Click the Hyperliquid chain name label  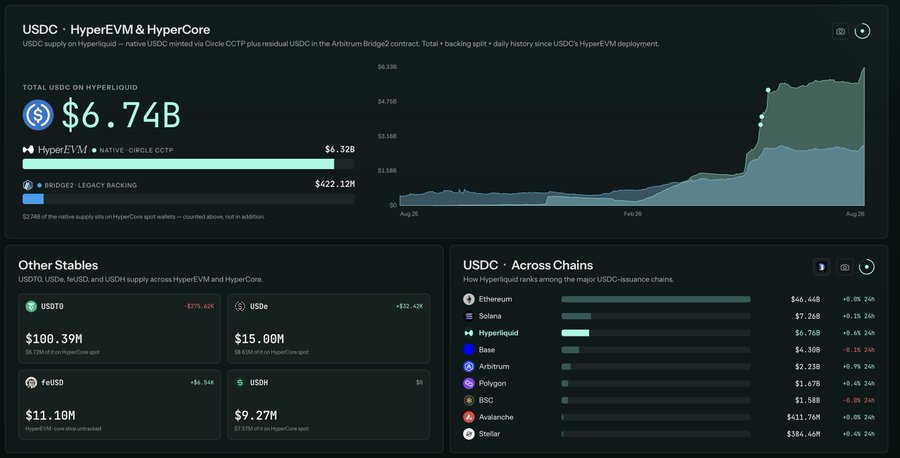pyautogui.click(x=498, y=333)
